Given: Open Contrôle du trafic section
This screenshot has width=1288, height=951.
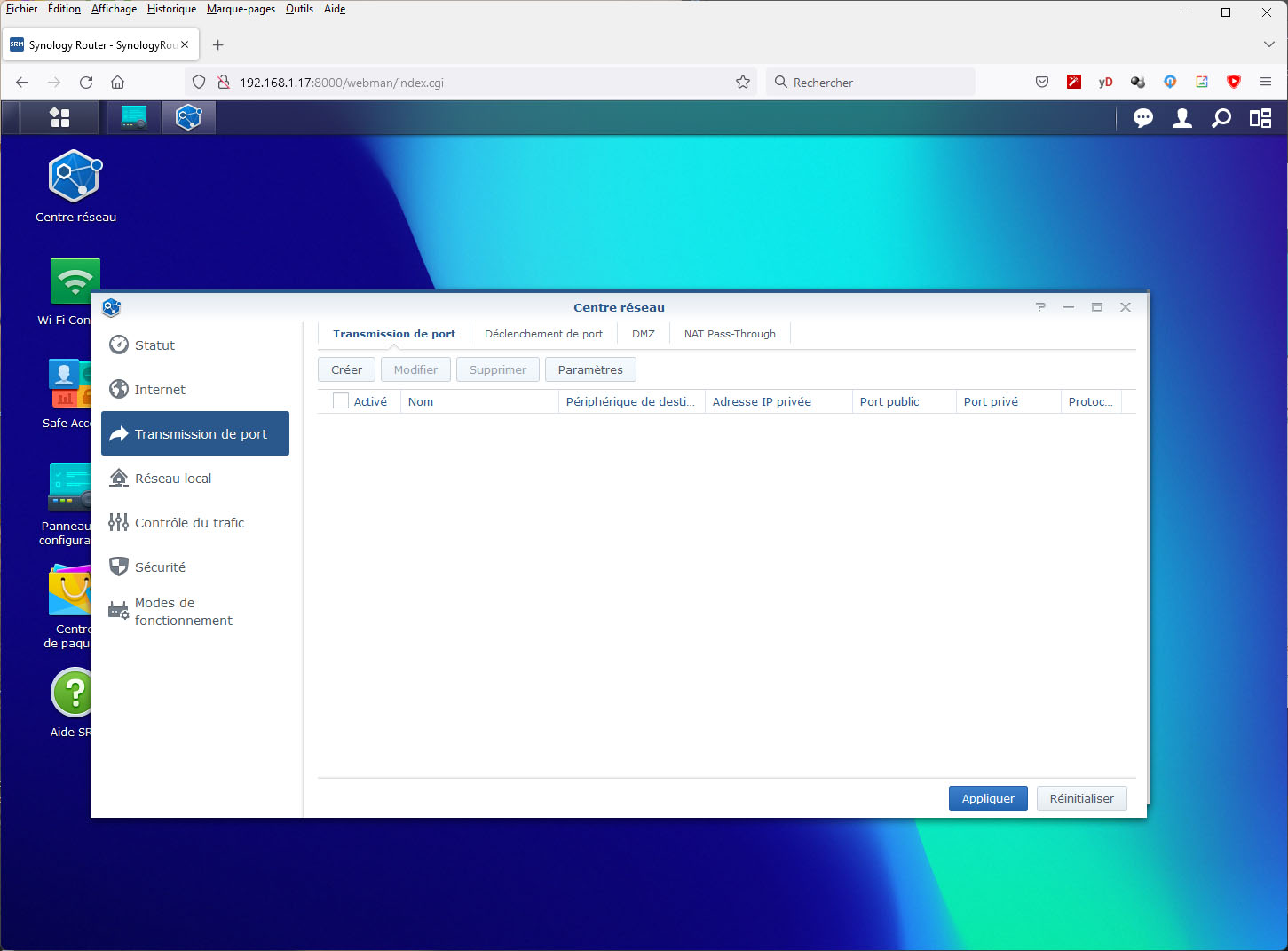Looking at the screenshot, I should click(189, 523).
